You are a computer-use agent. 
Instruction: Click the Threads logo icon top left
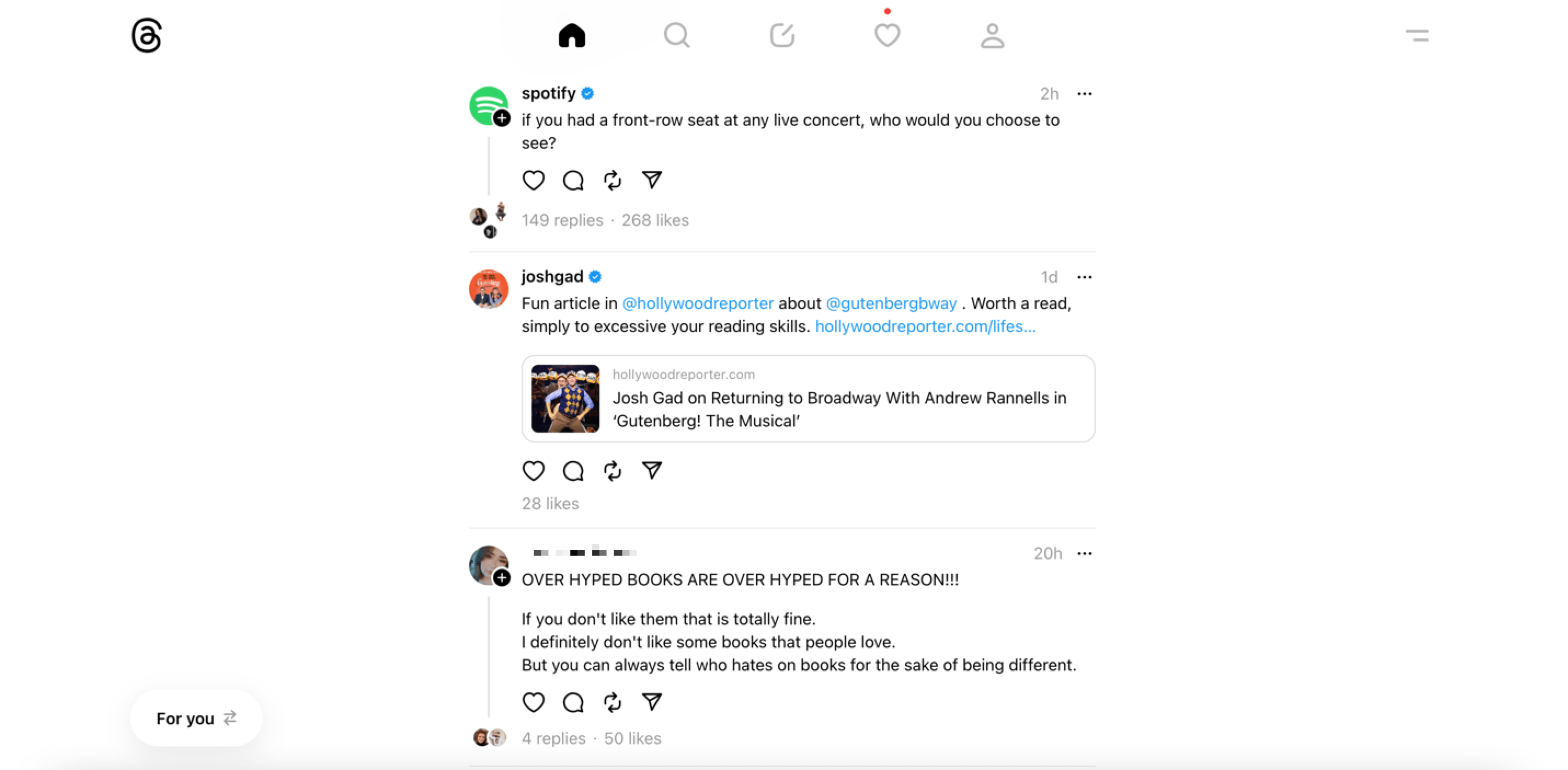pyautogui.click(x=148, y=36)
